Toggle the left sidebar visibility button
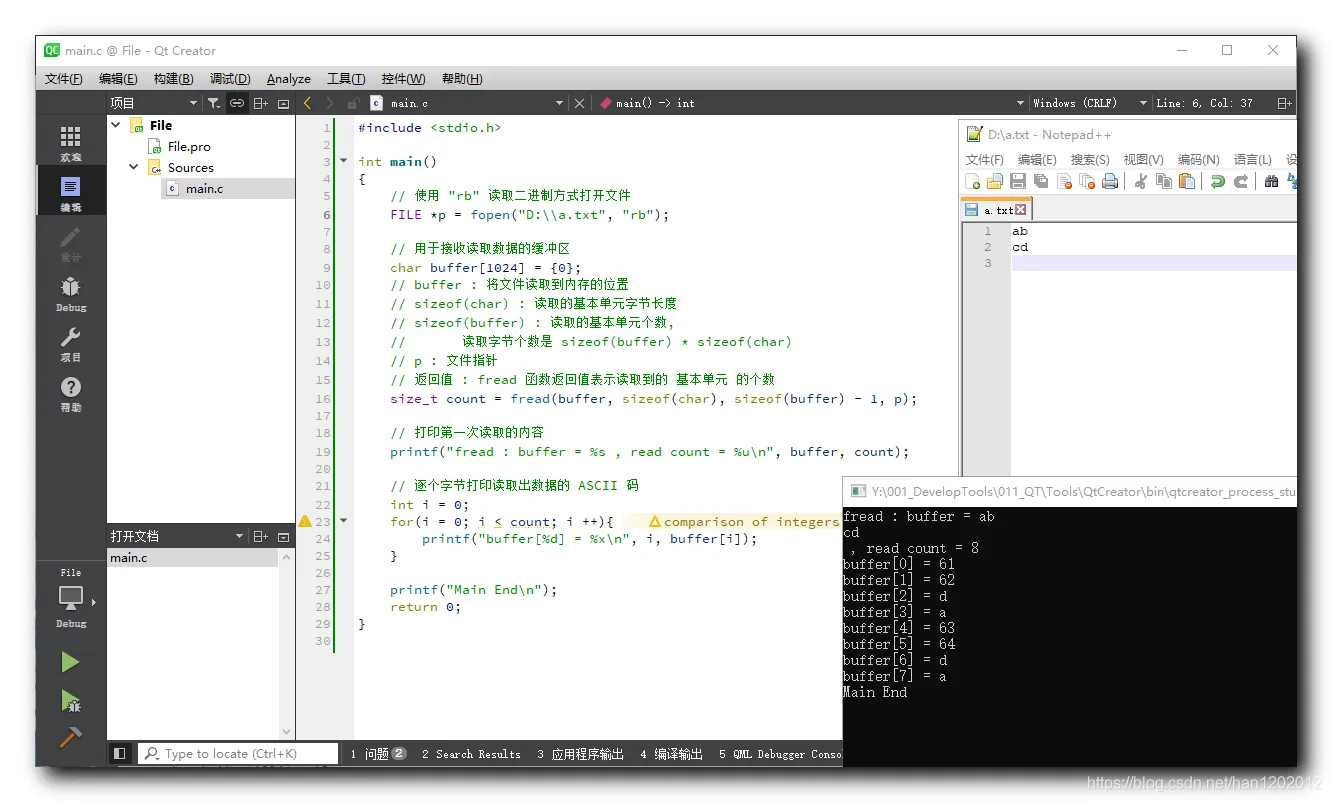Image resolution: width=1332 pixels, height=802 pixels. point(120,753)
